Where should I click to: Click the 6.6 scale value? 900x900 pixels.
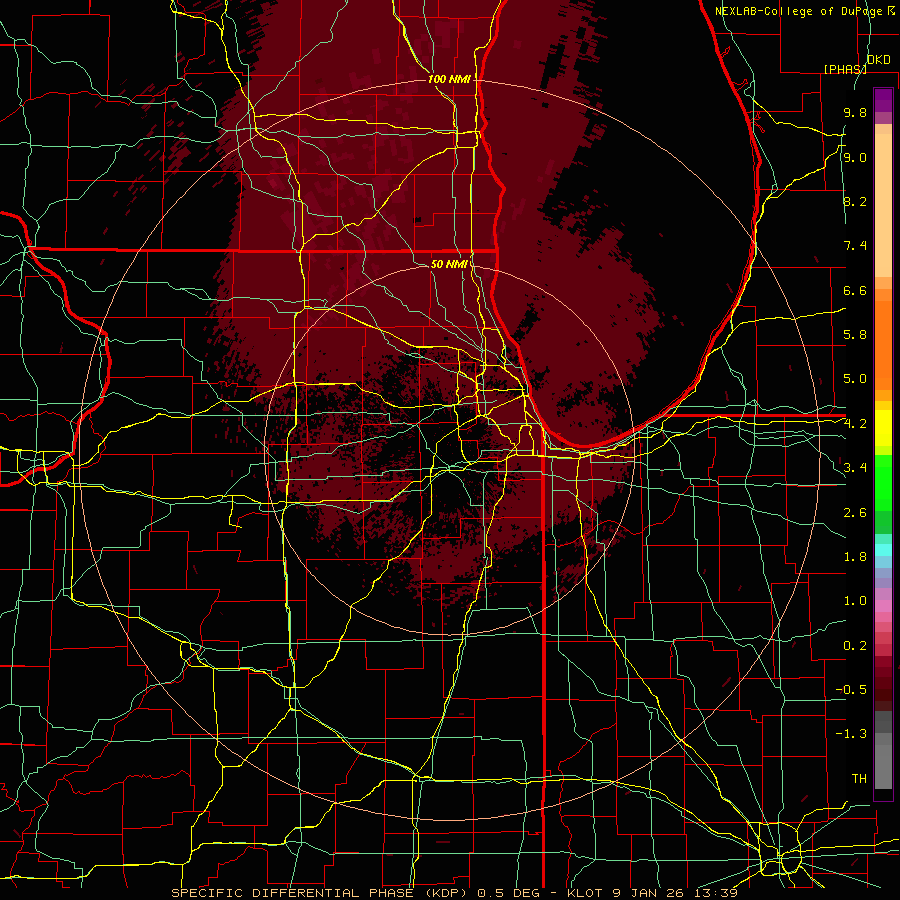(x=855, y=290)
